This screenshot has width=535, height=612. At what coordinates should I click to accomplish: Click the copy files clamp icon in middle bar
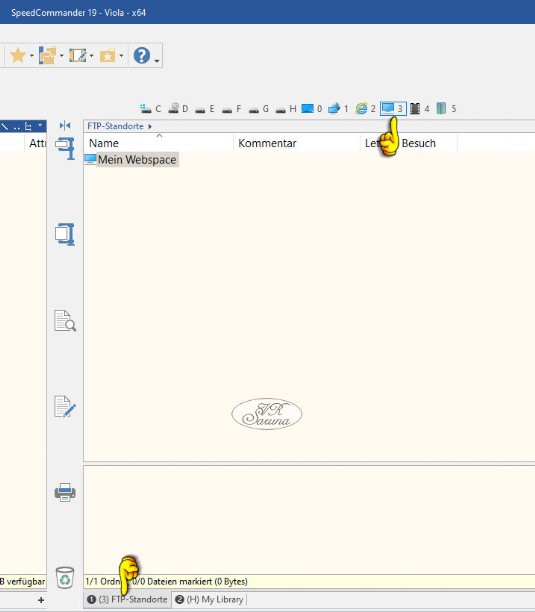(65, 234)
